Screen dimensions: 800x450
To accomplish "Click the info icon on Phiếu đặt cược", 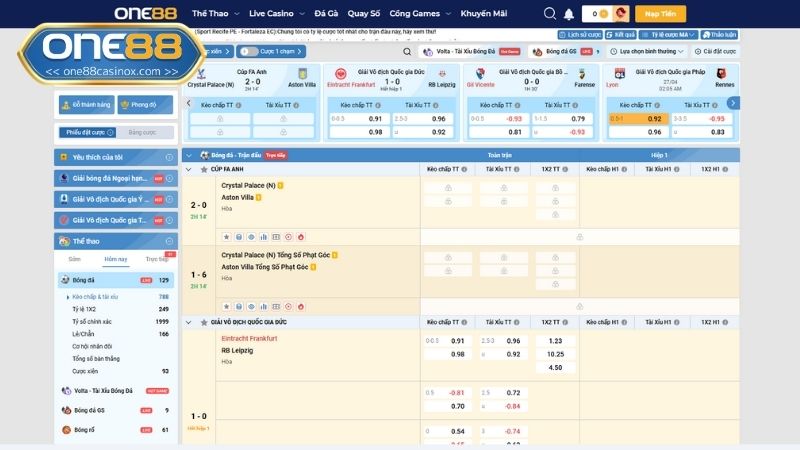I will 110,133.
